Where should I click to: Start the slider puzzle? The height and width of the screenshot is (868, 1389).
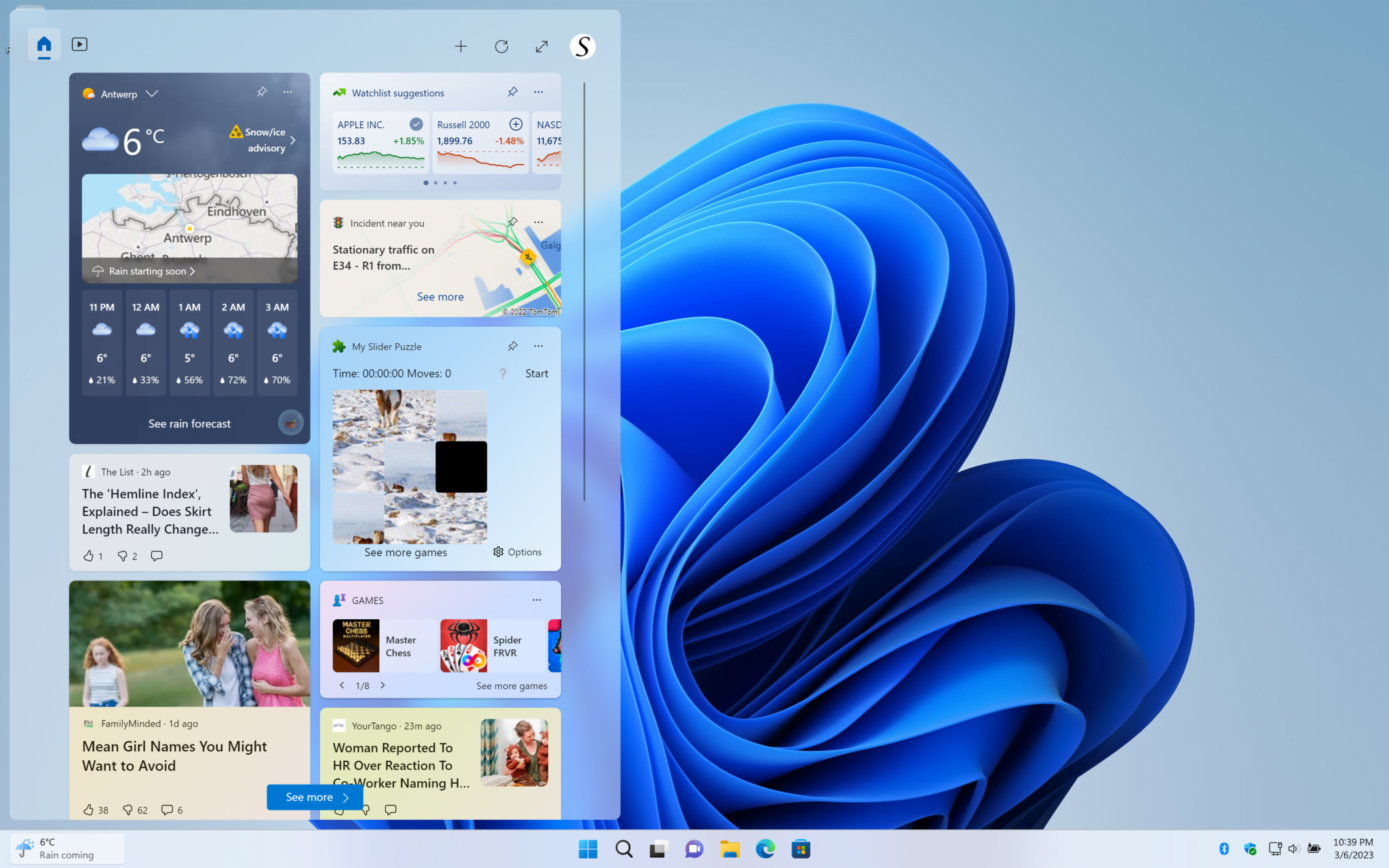pyautogui.click(x=536, y=373)
